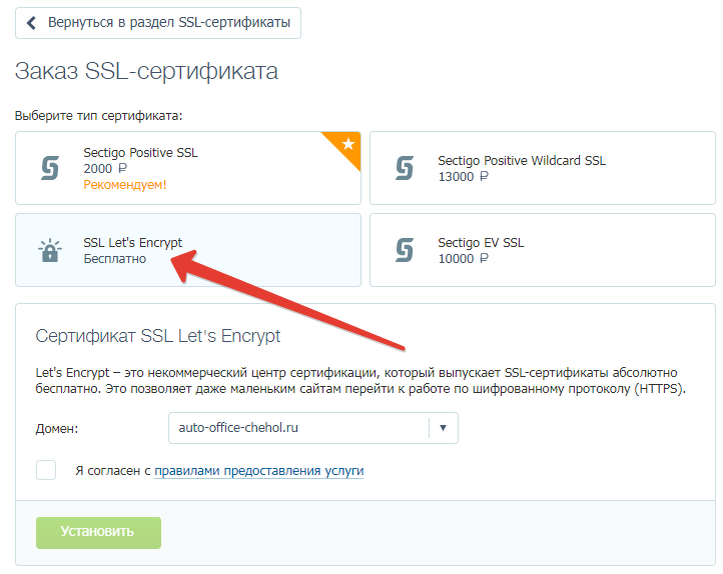The height and width of the screenshot is (574, 723).
Task: Click the 10000 ₽ price text
Action: coord(463,259)
